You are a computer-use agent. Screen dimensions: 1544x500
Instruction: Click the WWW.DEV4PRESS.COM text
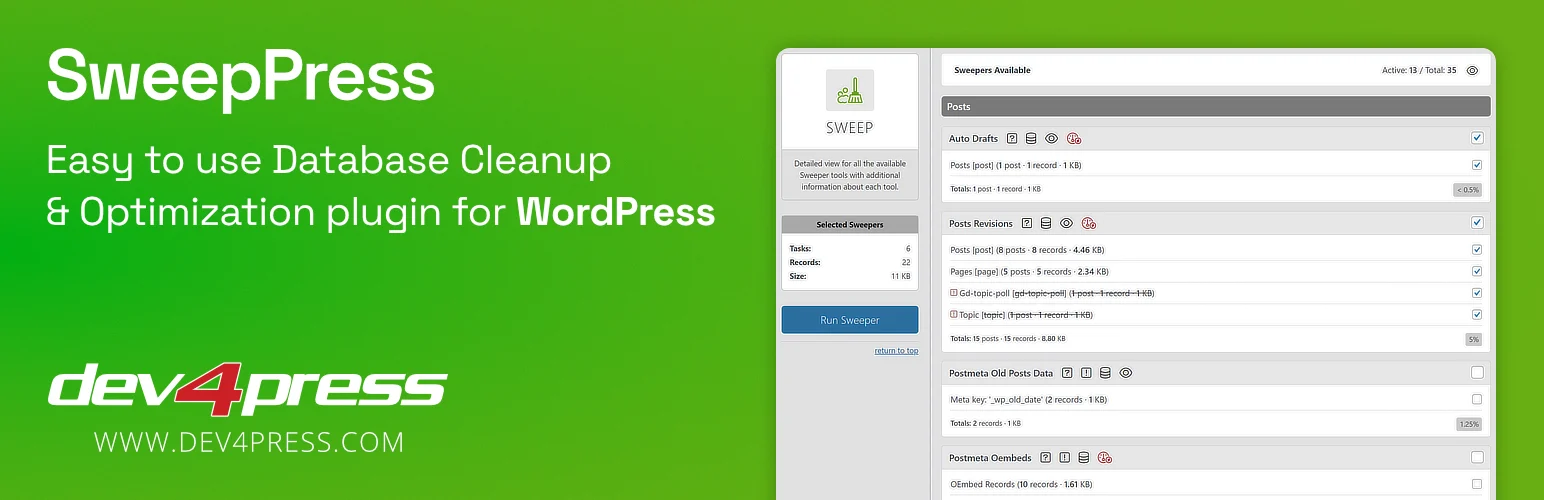pyautogui.click(x=249, y=442)
